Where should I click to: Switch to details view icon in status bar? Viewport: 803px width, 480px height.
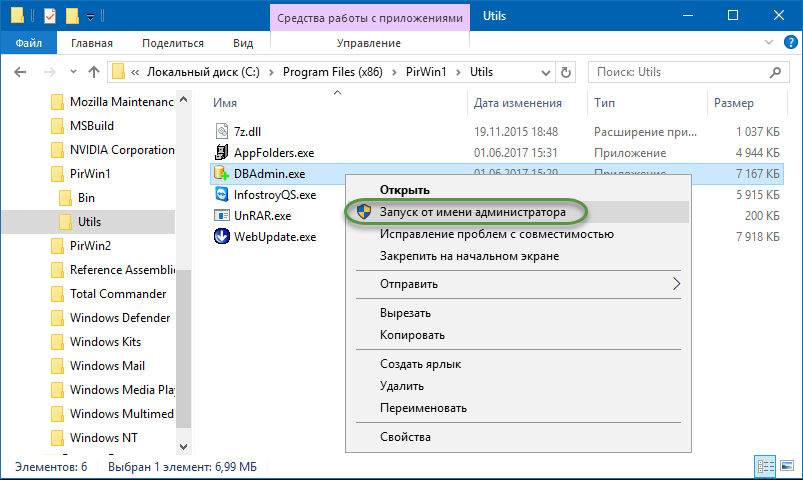pyautogui.click(x=766, y=466)
